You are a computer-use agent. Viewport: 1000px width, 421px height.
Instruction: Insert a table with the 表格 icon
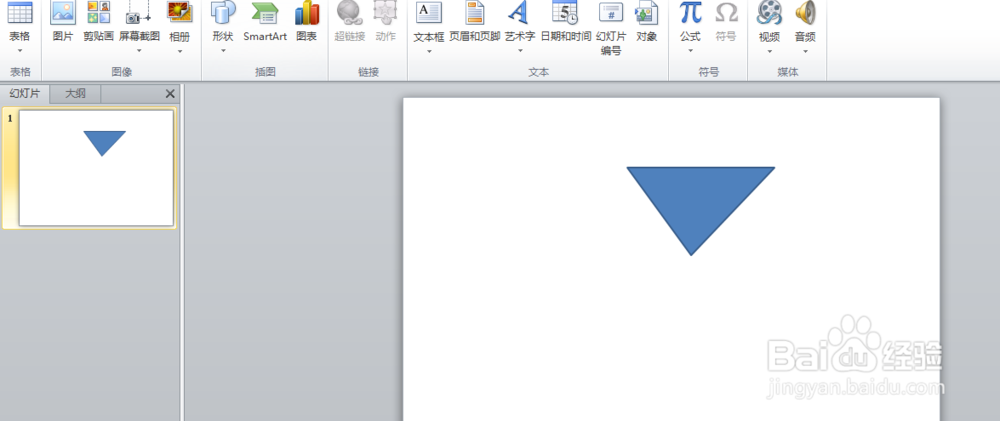click(x=20, y=12)
